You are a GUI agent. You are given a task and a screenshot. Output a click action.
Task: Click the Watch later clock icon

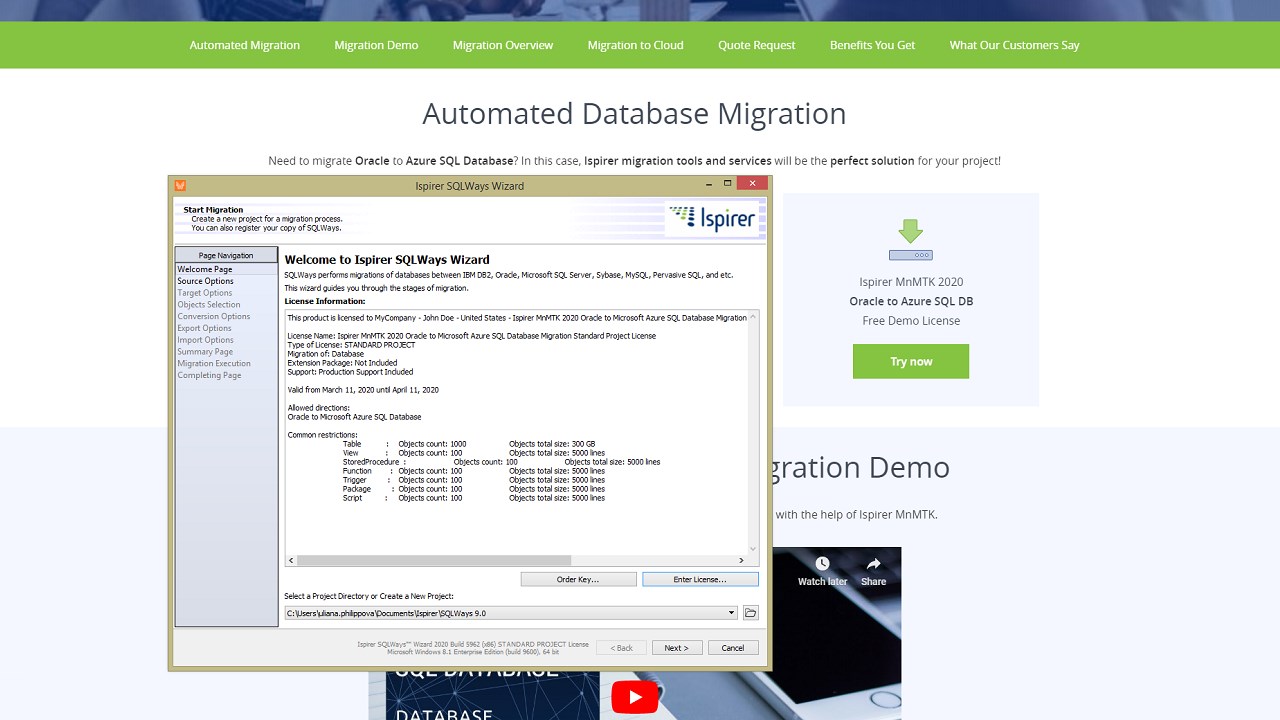pyautogui.click(x=822, y=564)
